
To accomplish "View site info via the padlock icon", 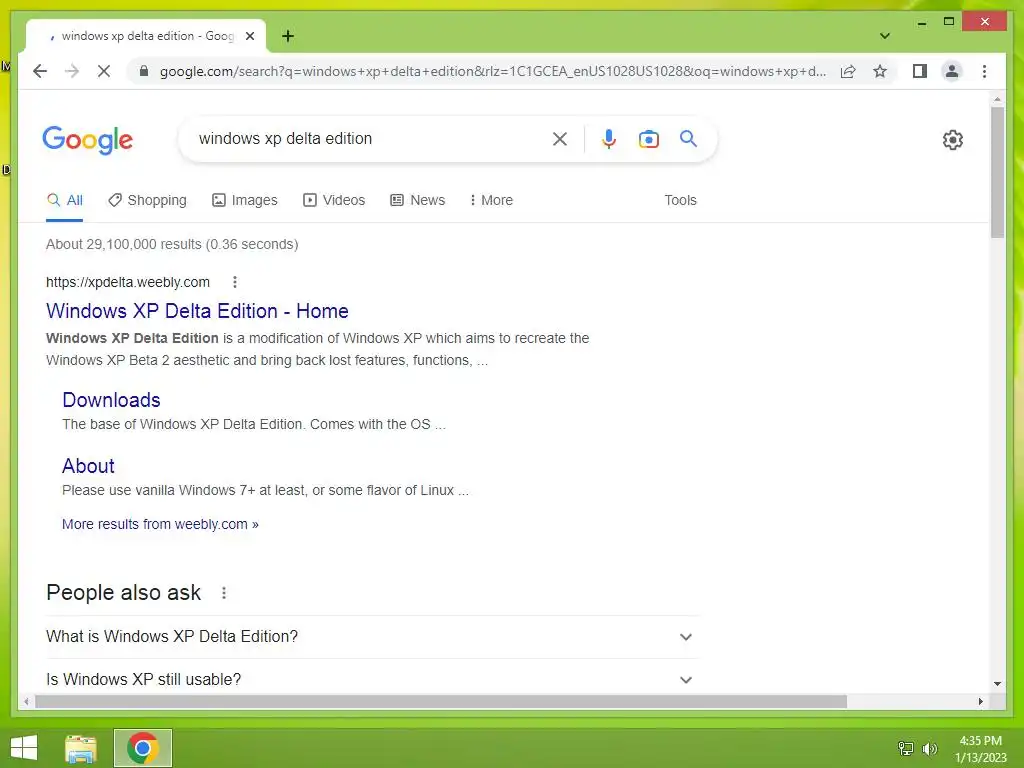I will point(144,71).
